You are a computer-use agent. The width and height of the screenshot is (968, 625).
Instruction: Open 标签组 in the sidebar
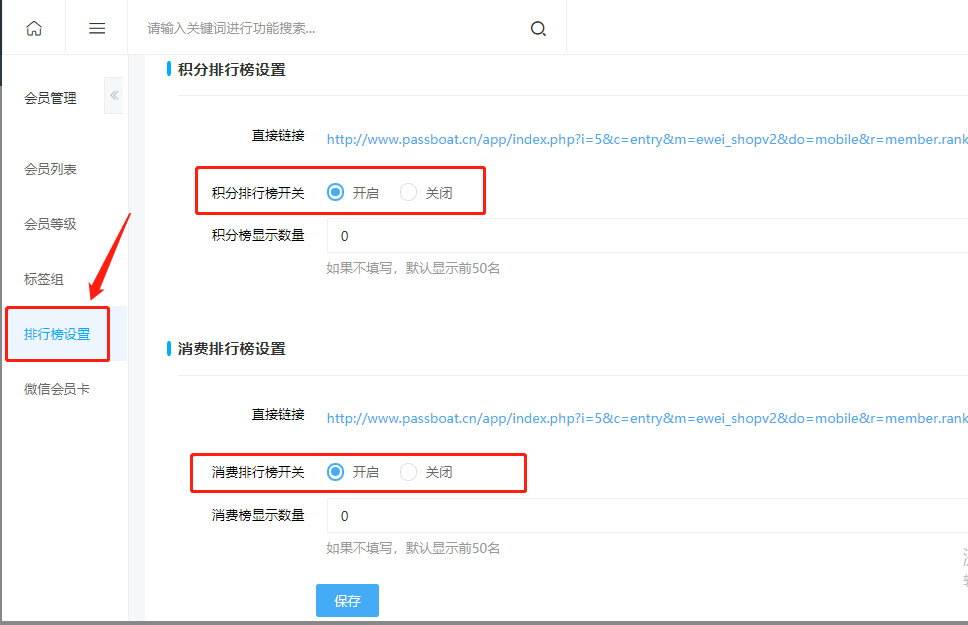coord(44,279)
